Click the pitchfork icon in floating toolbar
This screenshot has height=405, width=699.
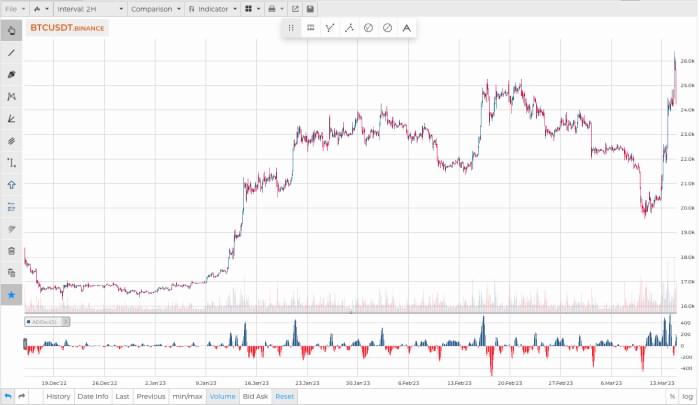pos(329,28)
